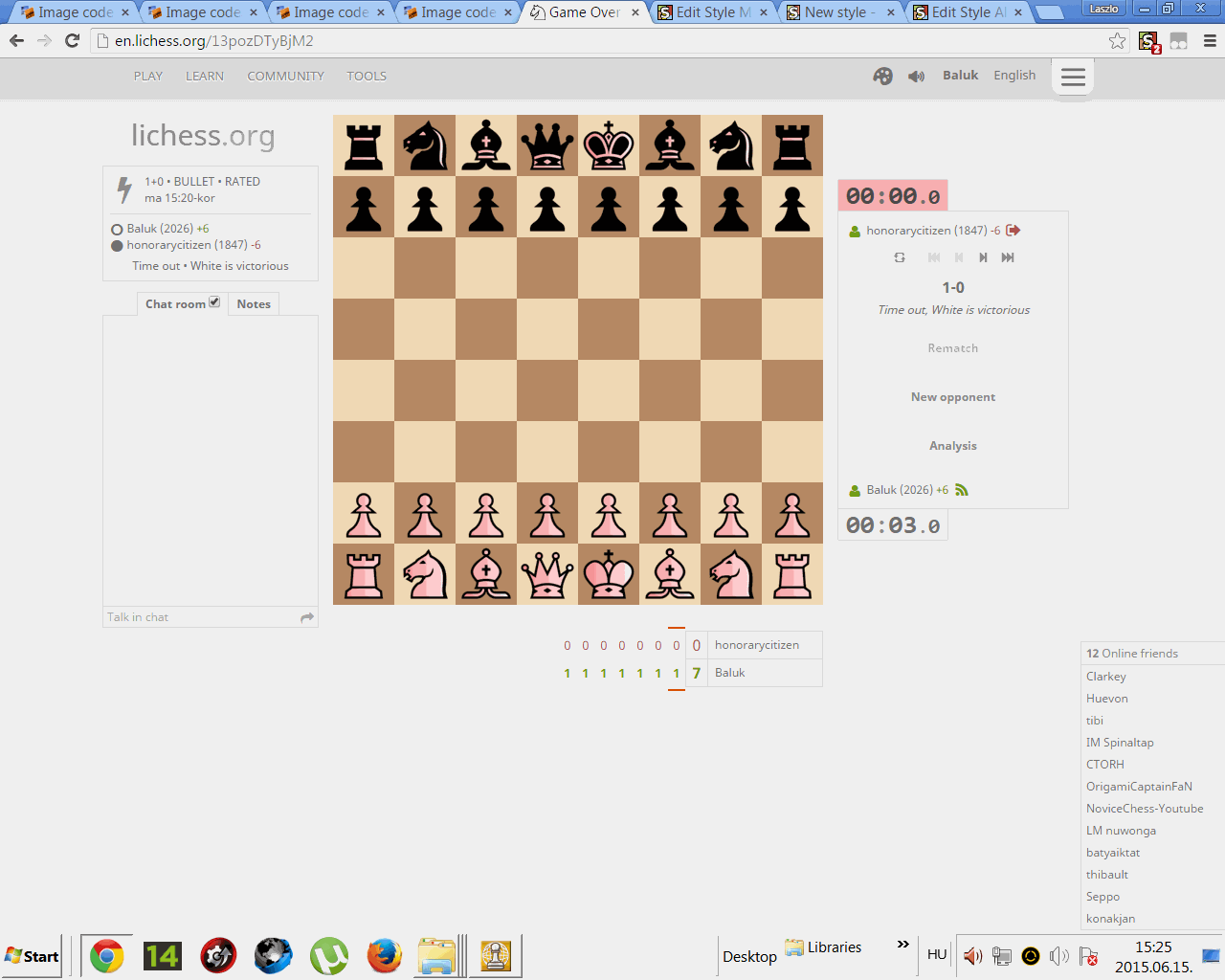This screenshot has height=980, width=1225.
Task: Click the HU language indicator
Action: point(937,954)
